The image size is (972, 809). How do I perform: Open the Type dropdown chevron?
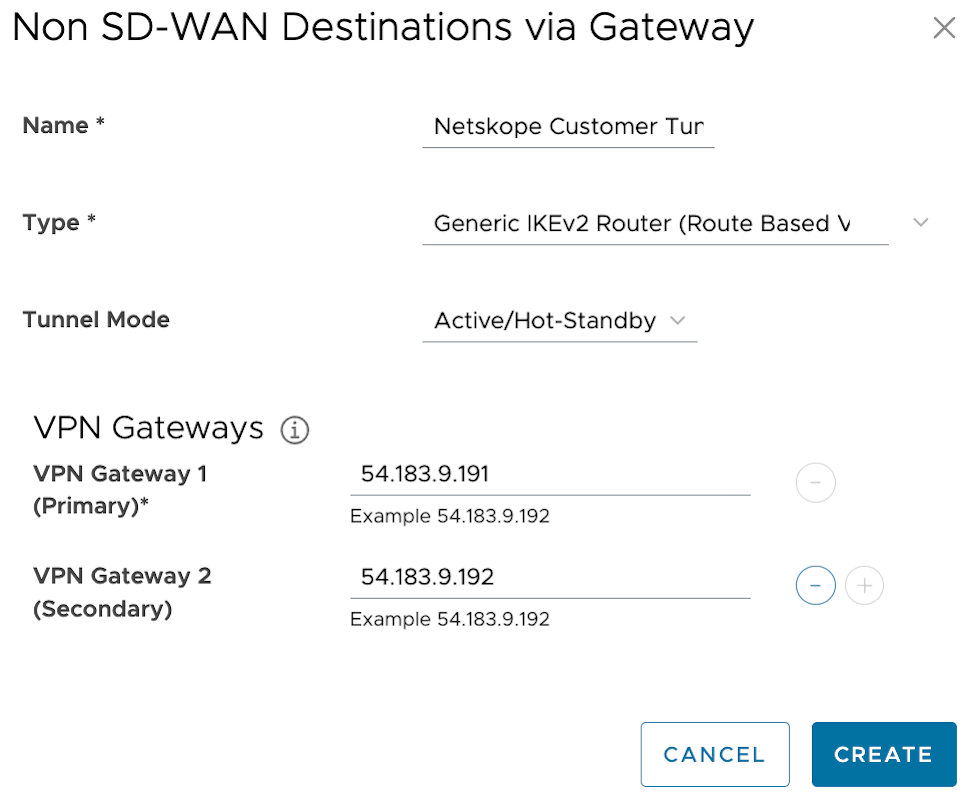(920, 222)
